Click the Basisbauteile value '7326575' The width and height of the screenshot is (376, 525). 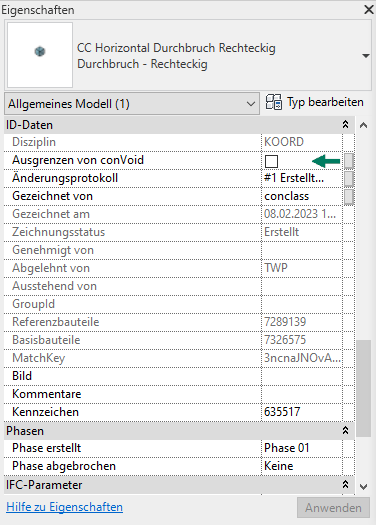click(285, 340)
